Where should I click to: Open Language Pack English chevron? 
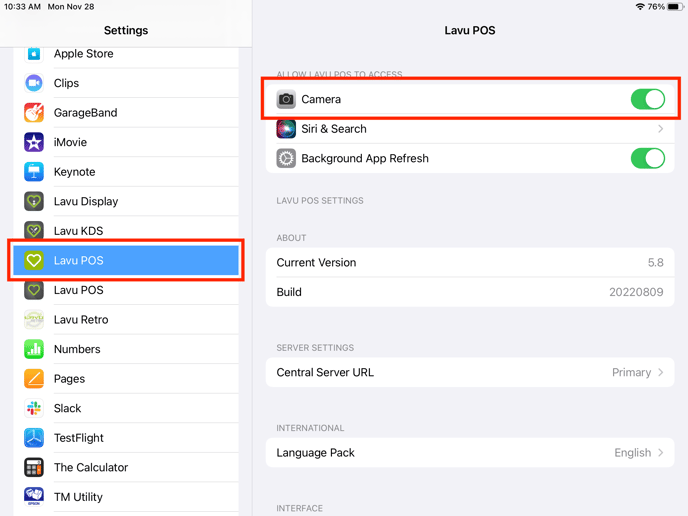[660, 453]
